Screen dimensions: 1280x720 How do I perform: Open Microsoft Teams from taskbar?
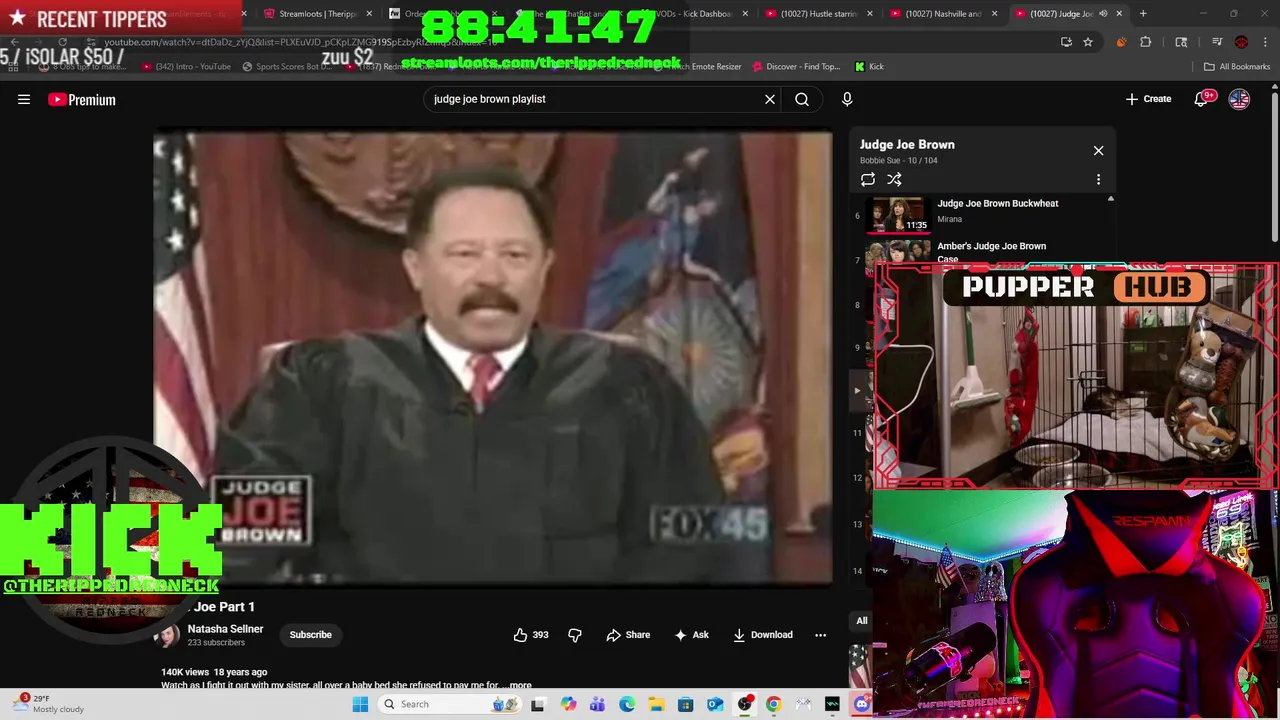point(597,704)
